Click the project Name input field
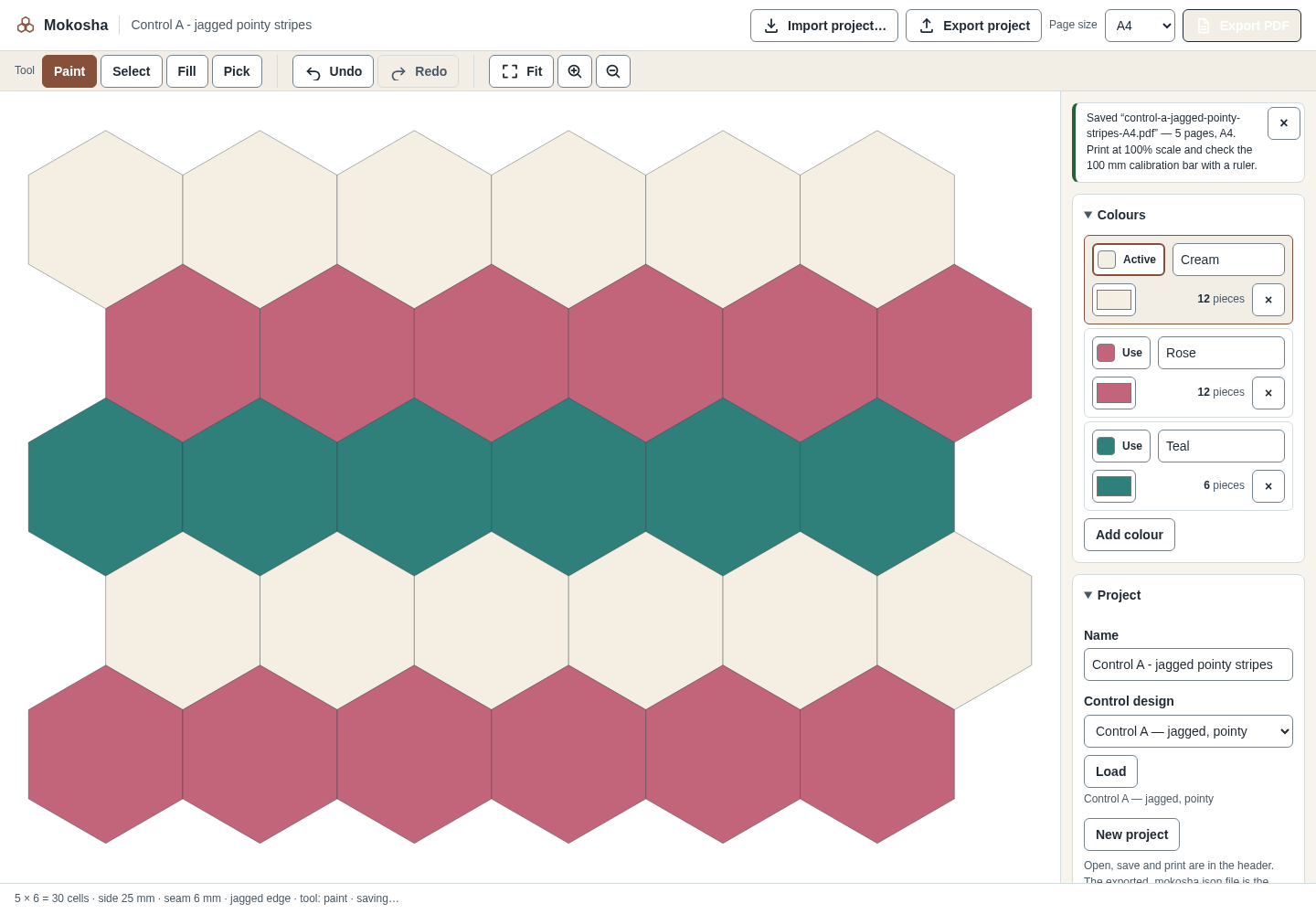The image size is (1316, 914). coord(1188,664)
